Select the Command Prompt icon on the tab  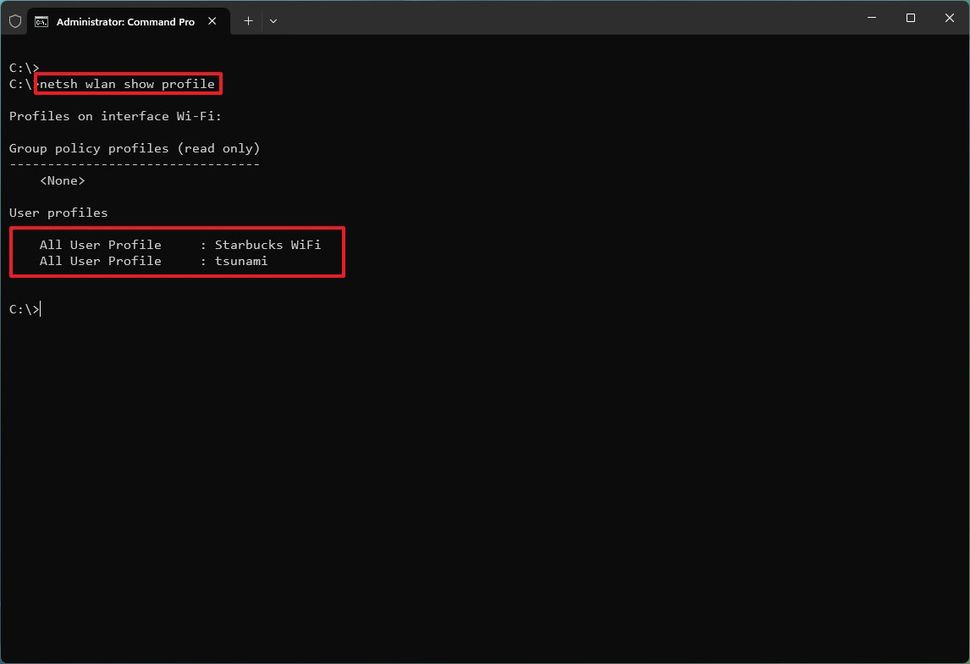[40, 20]
